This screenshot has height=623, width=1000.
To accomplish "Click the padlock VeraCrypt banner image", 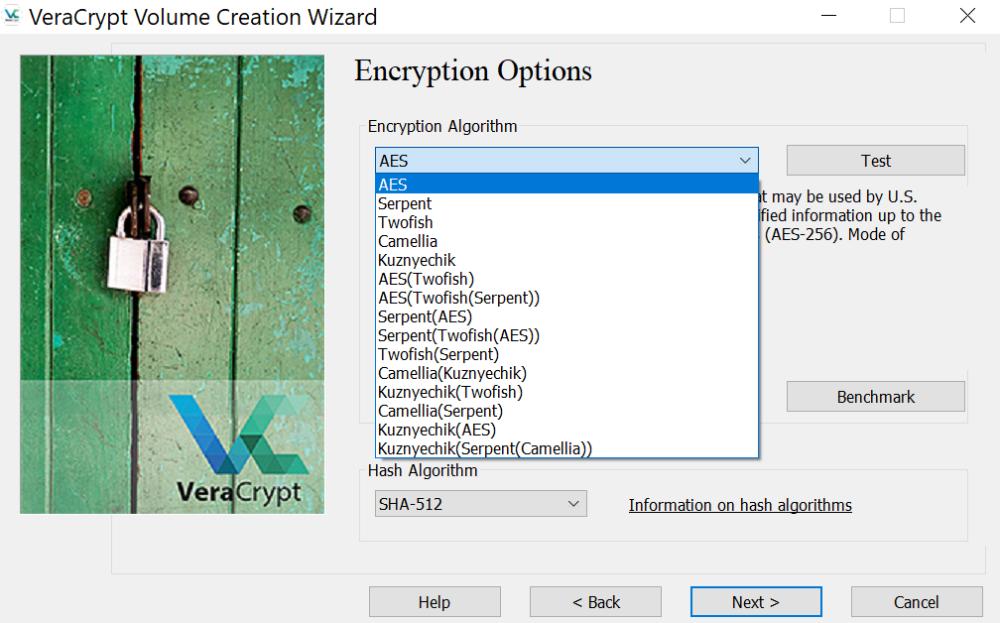I will coord(172,284).
